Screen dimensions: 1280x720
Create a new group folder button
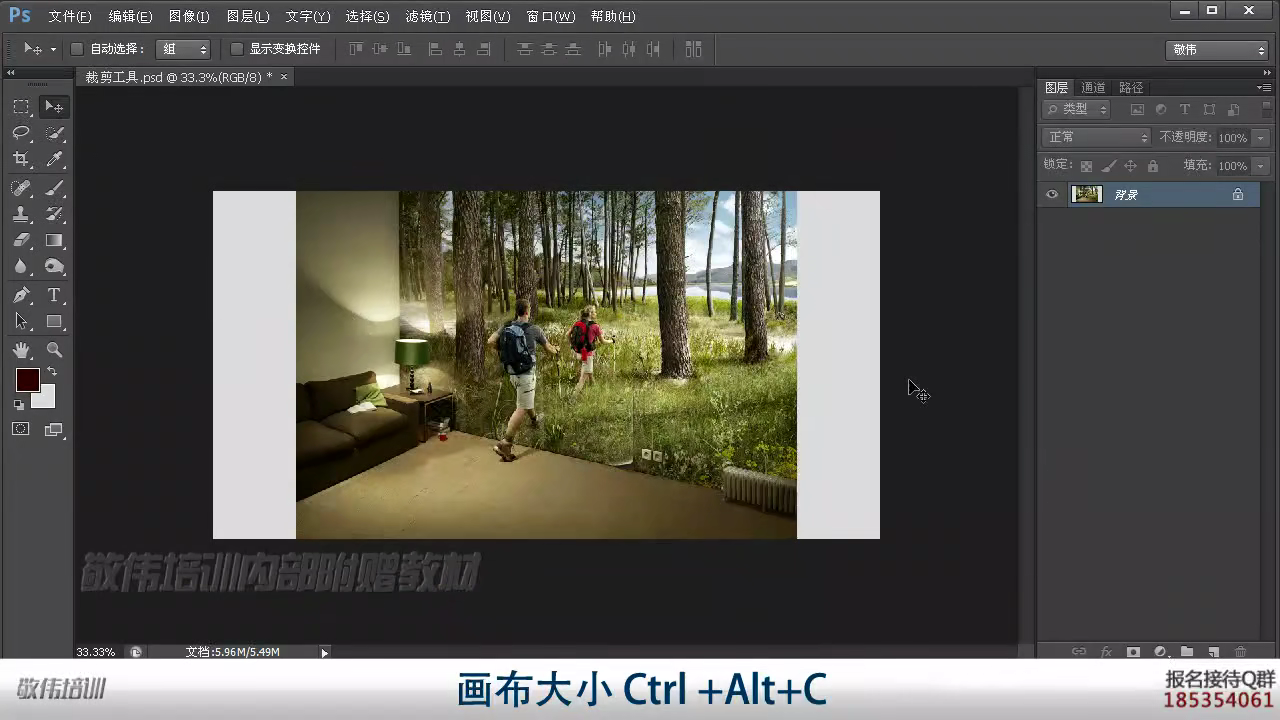(x=1187, y=652)
